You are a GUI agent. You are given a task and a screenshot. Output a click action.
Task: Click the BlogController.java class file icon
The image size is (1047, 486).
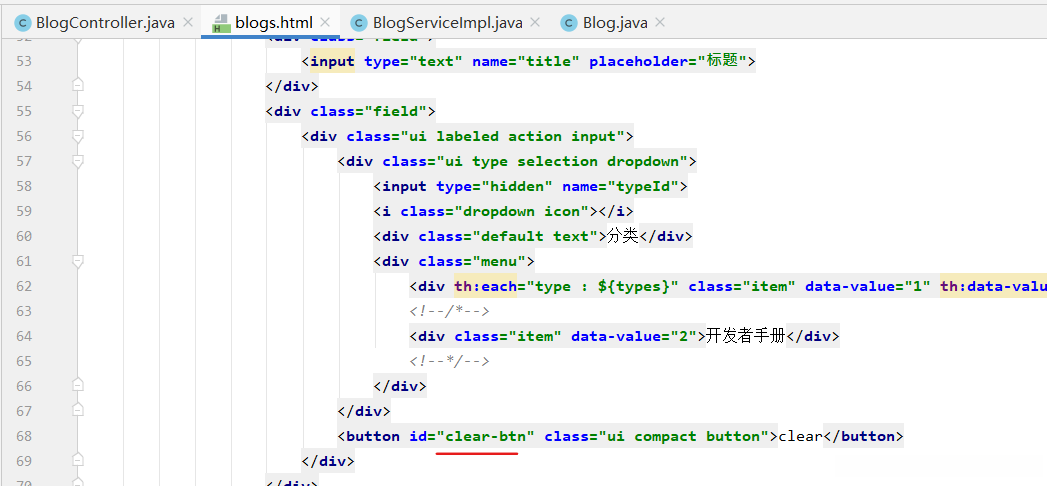pos(23,23)
